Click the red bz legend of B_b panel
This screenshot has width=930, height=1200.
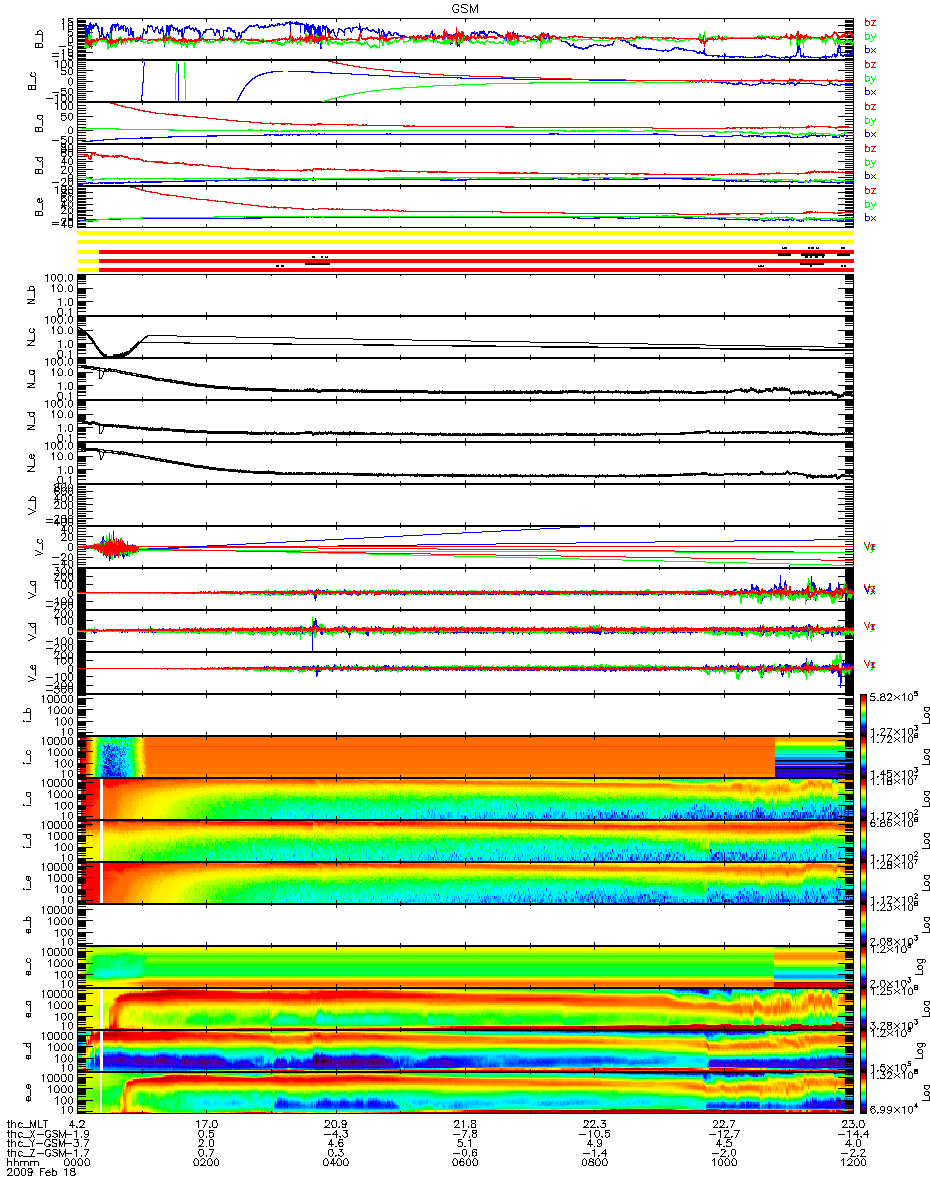click(x=870, y=22)
